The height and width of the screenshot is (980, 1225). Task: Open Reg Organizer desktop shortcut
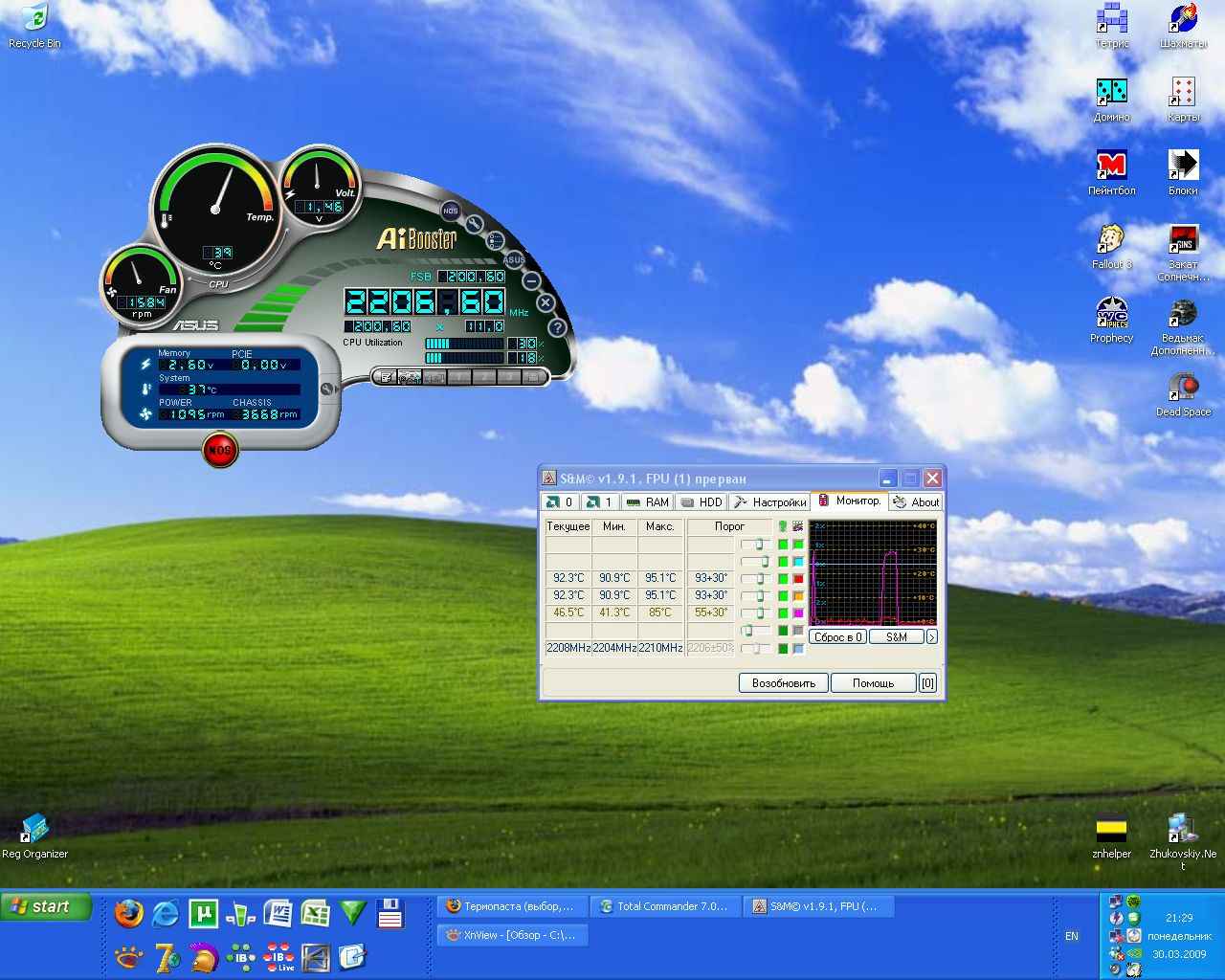pos(34,835)
